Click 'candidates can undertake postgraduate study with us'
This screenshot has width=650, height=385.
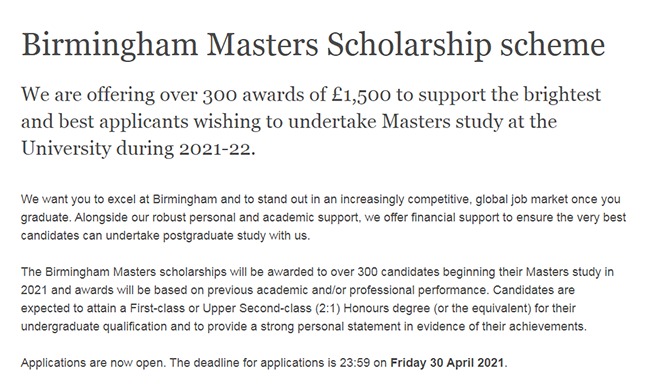(x=165, y=236)
